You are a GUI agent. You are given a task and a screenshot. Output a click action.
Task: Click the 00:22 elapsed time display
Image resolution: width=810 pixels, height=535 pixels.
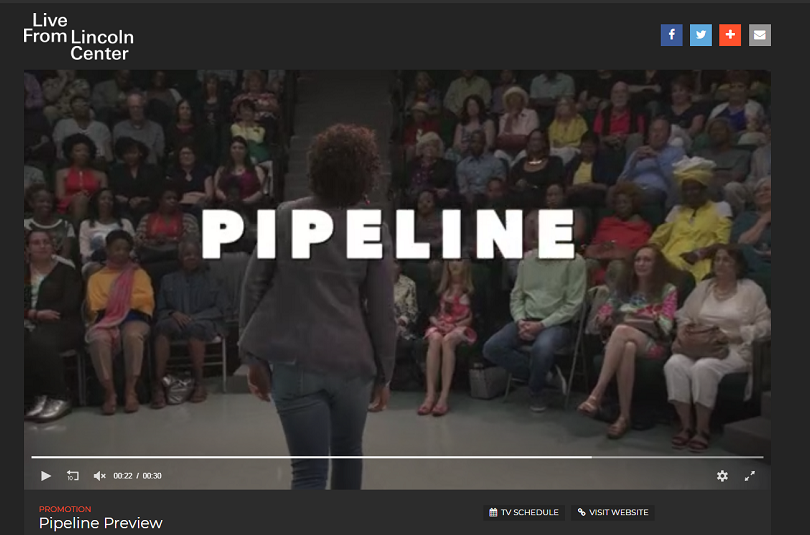[x=123, y=476]
